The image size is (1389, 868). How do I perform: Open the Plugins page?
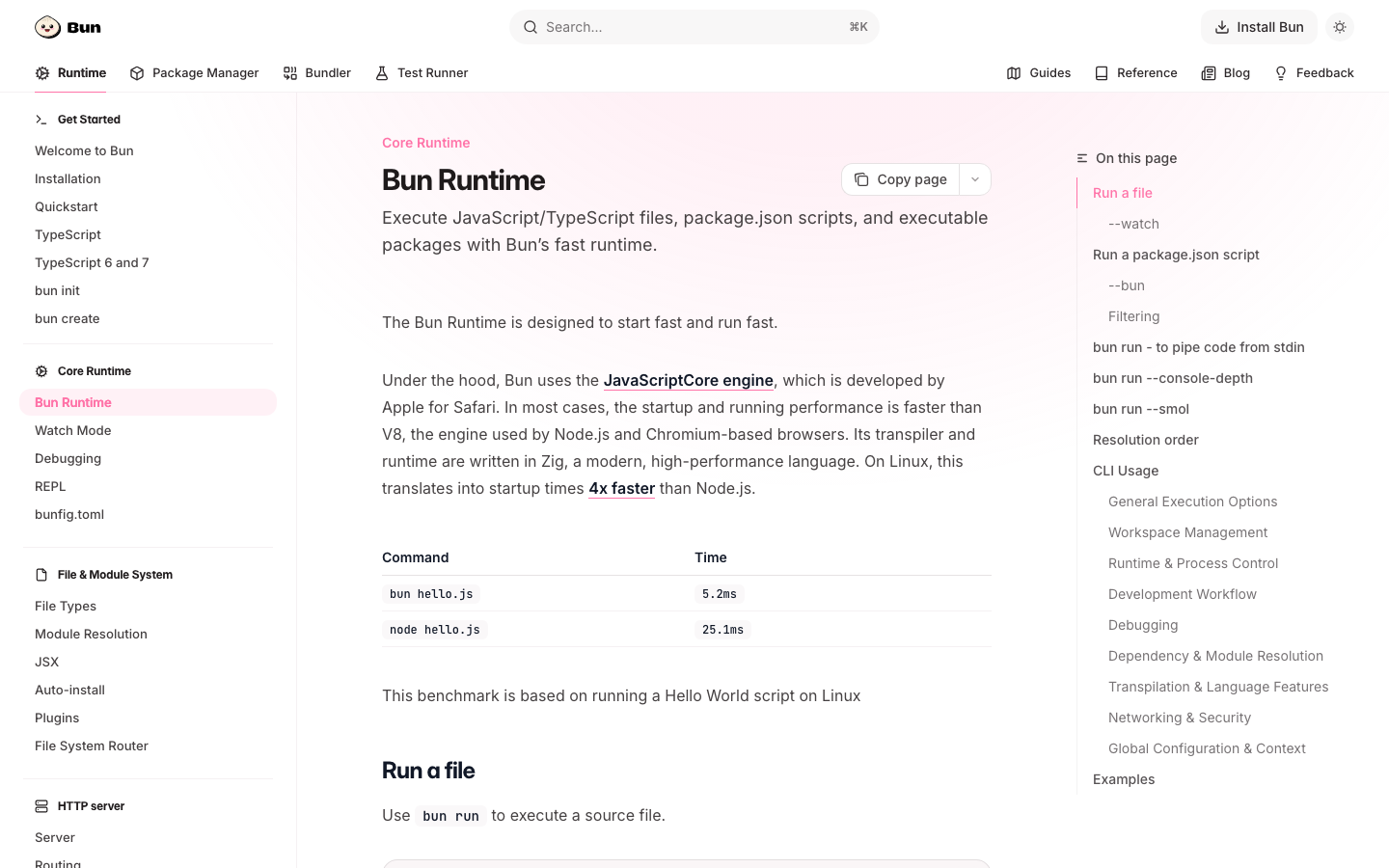coord(57,718)
